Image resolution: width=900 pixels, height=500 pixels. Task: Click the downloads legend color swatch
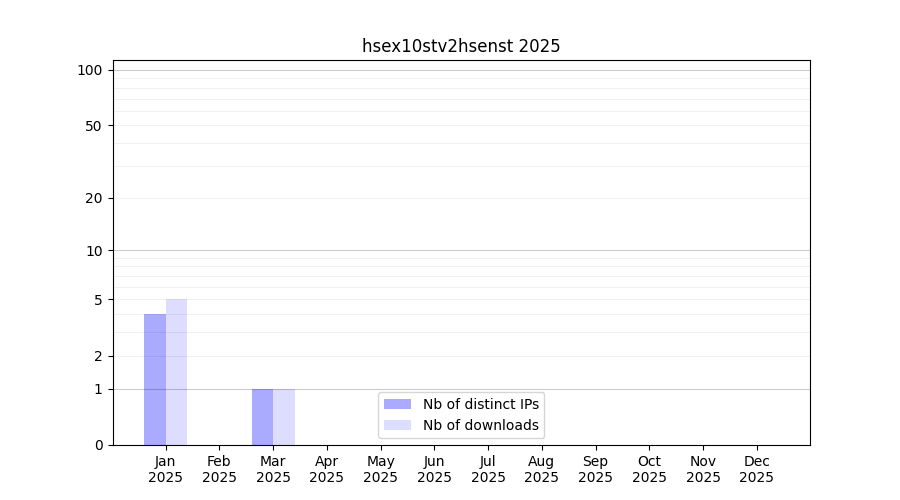coord(397,425)
